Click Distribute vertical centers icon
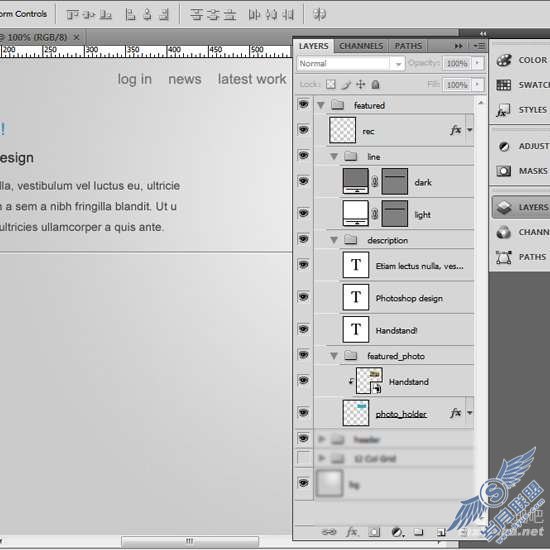This screenshot has height=550, width=550. click(x=213, y=14)
